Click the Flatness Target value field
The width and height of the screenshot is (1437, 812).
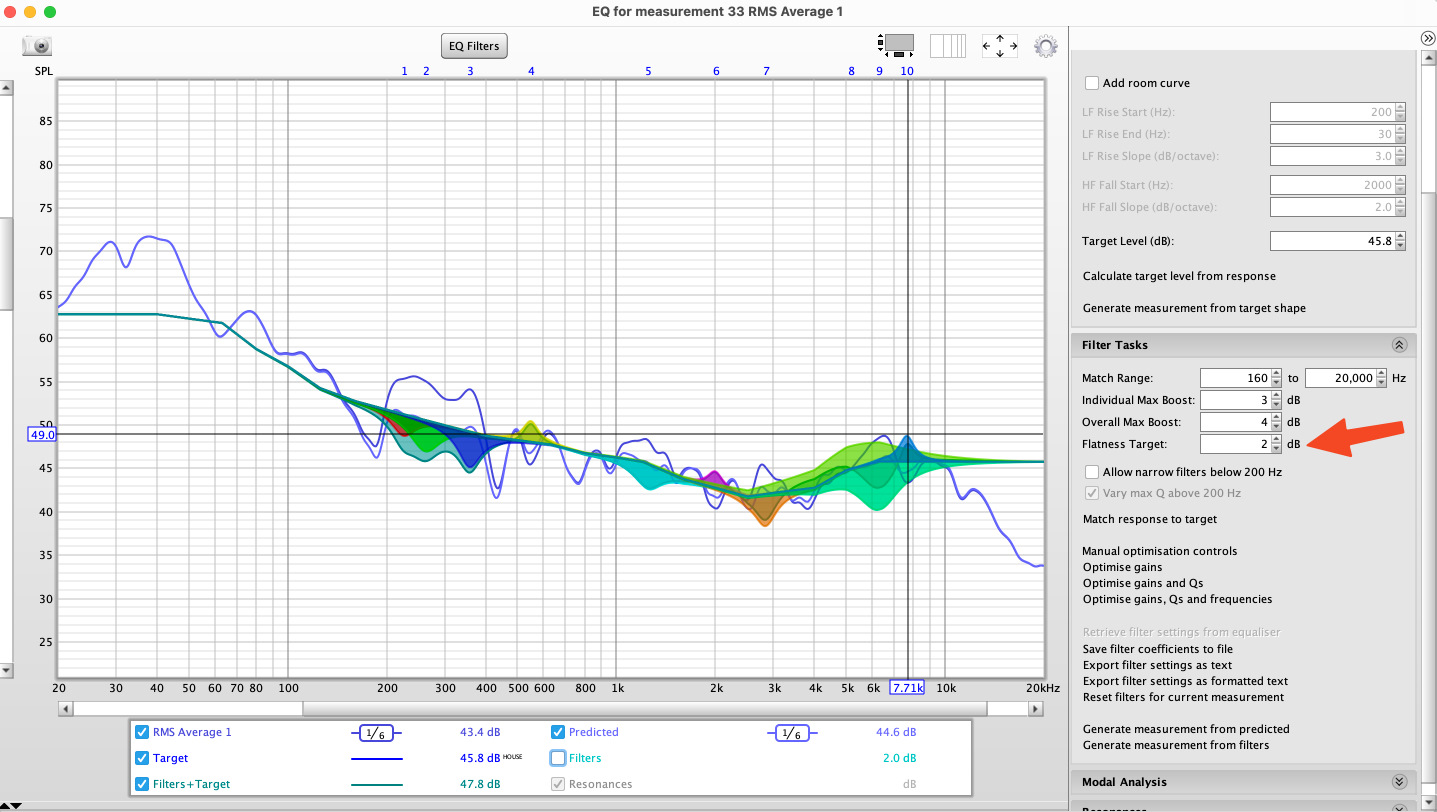(1235, 444)
